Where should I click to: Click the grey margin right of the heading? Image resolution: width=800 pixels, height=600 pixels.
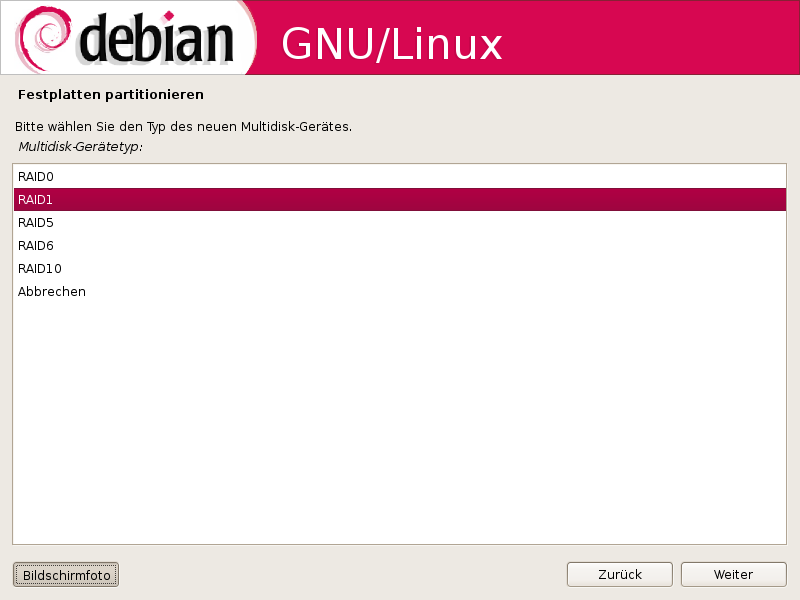click(500, 95)
